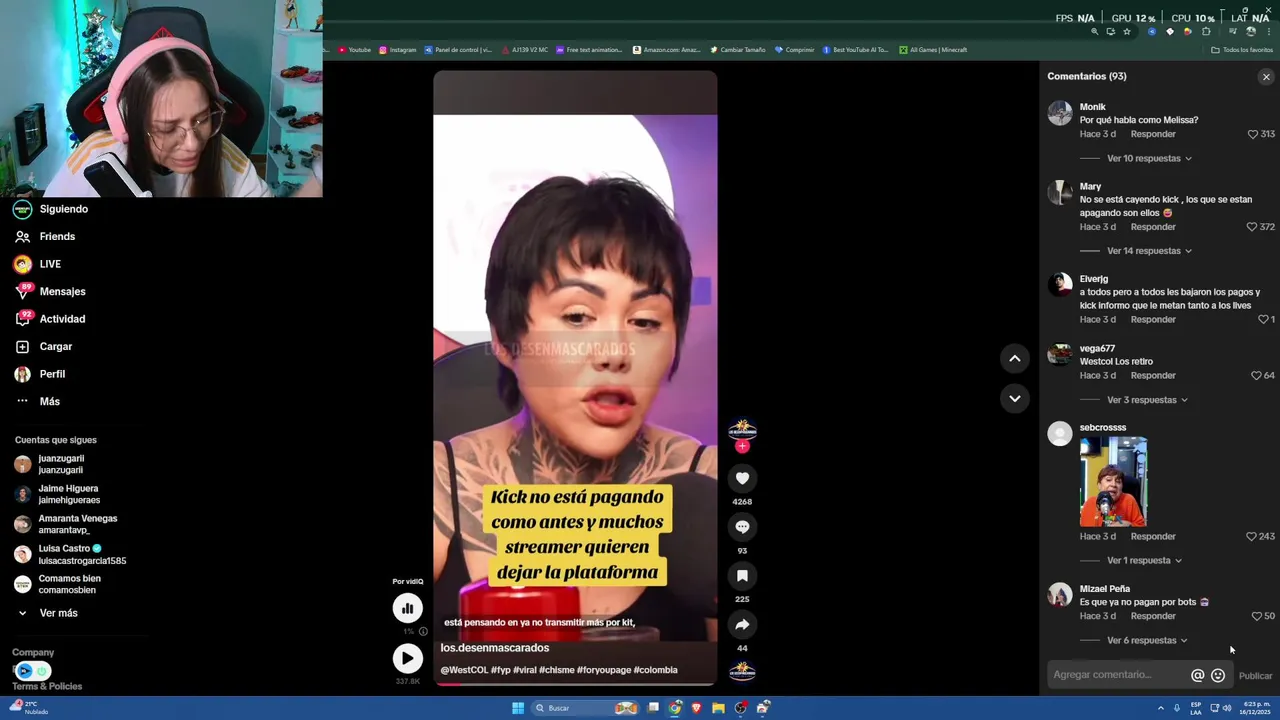
Task: Open the spinning sound disc icon
Action: coord(742,671)
